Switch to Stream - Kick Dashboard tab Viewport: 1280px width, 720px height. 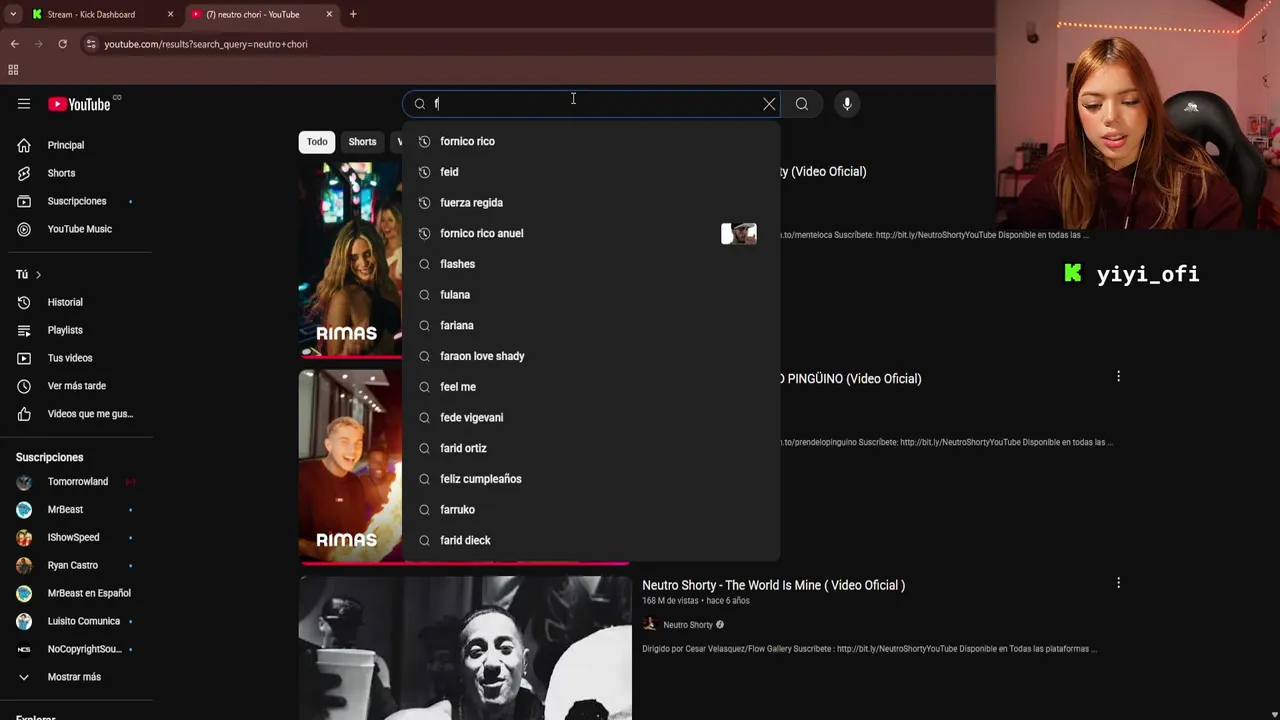(x=91, y=14)
